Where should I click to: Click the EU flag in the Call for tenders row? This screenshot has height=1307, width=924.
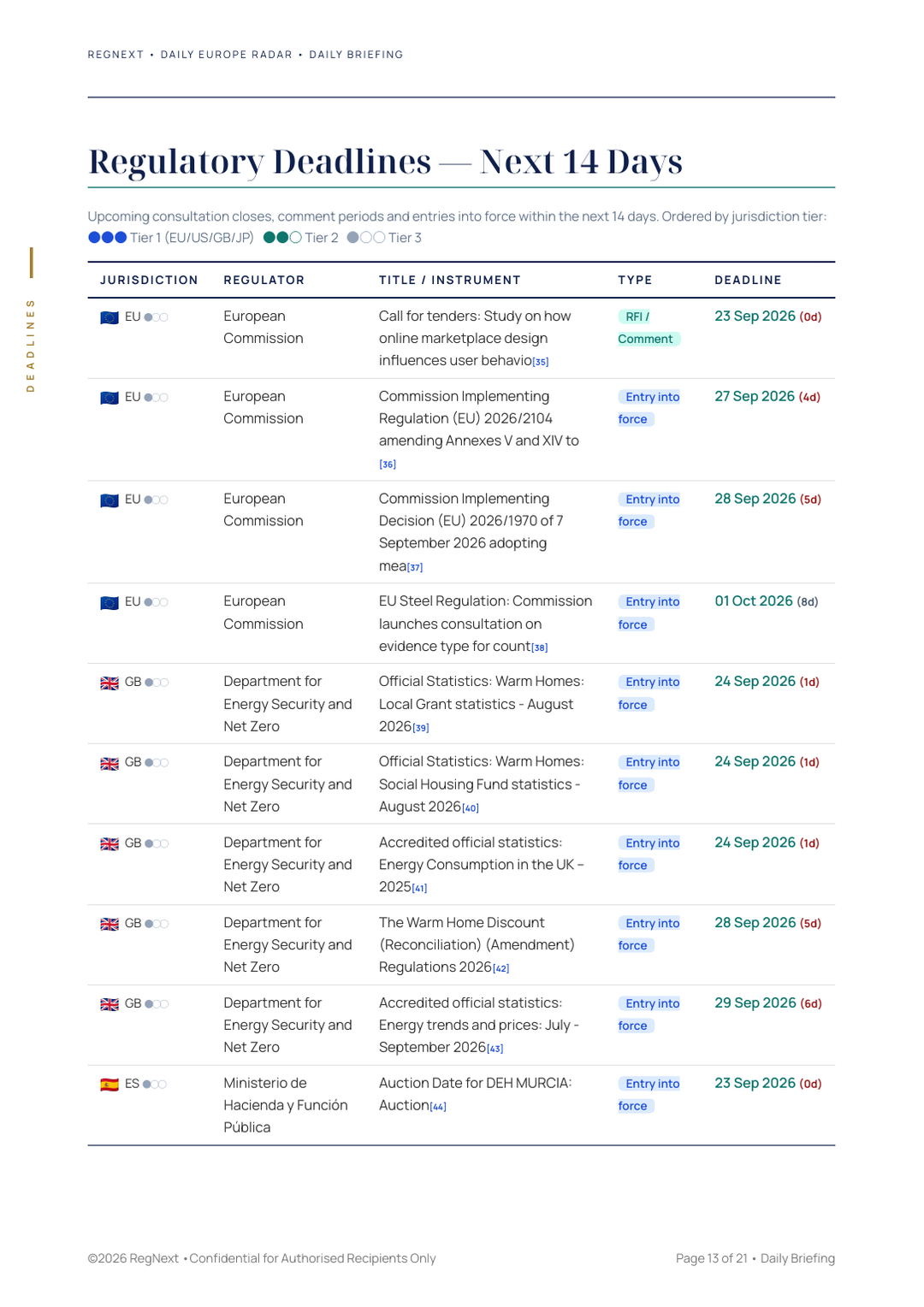(110, 317)
